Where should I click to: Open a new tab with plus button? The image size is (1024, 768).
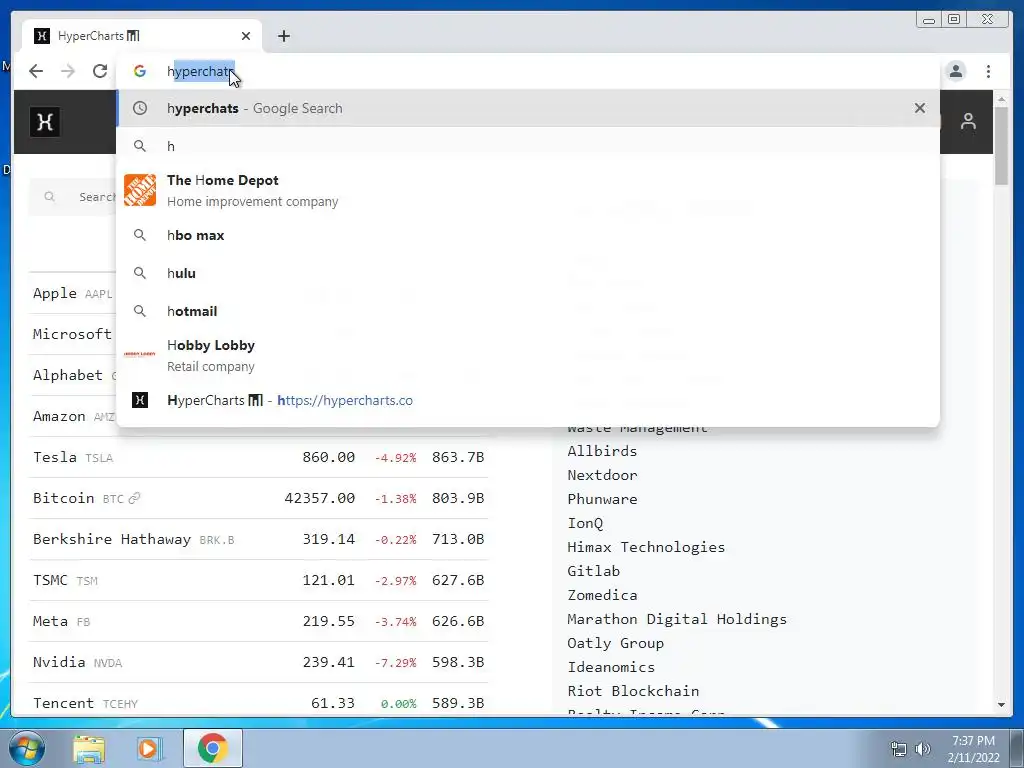coord(283,36)
